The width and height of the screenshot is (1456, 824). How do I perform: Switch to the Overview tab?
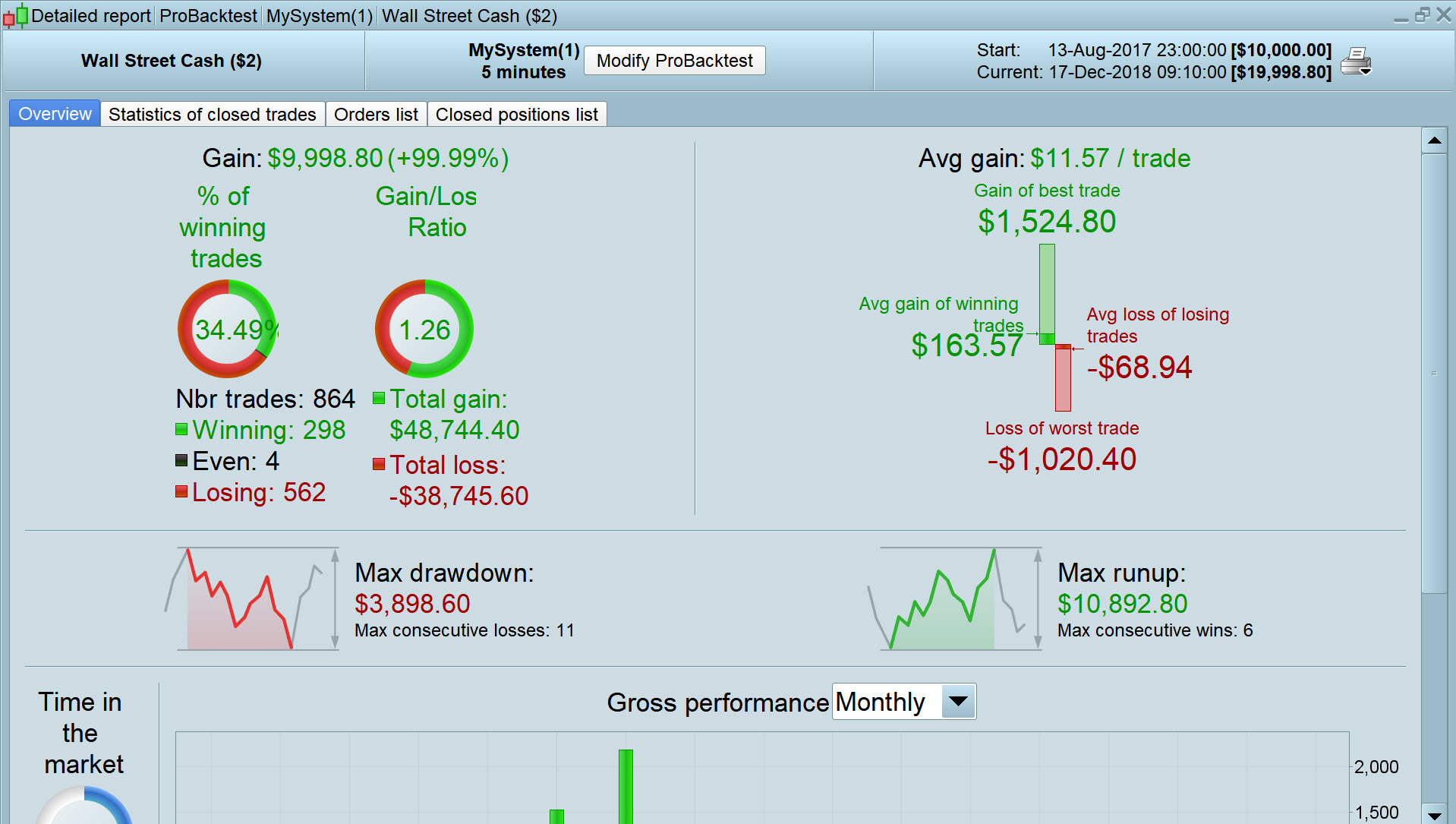[x=55, y=114]
